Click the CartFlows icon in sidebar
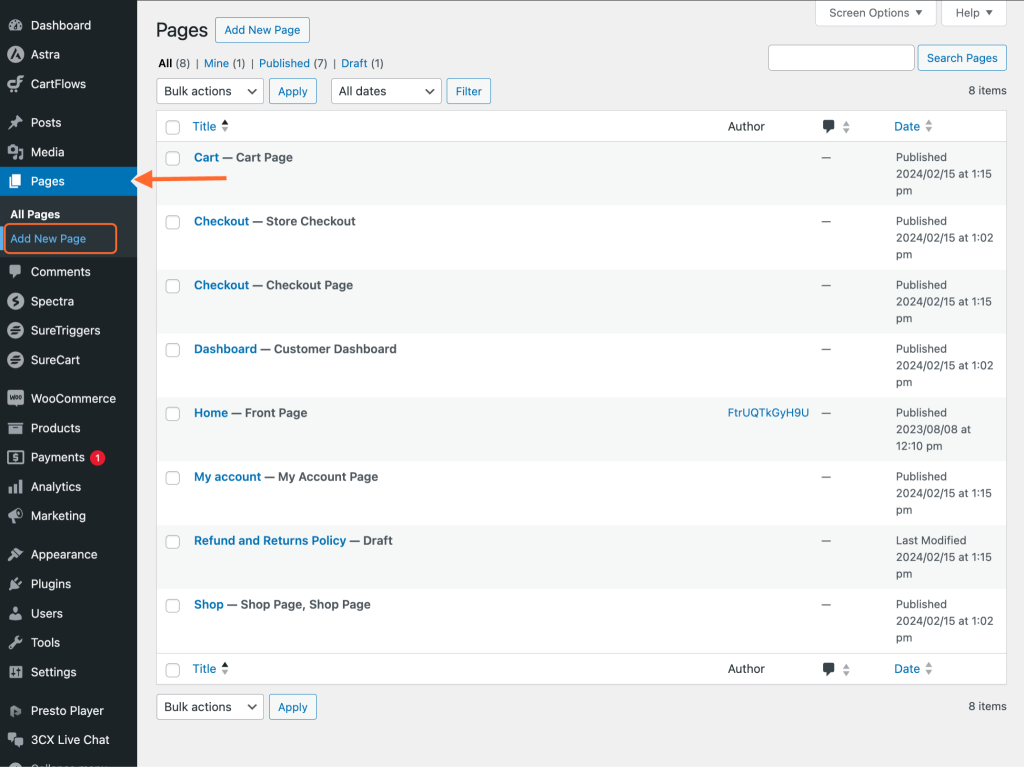The height and width of the screenshot is (767, 1024). [x=15, y=84]
